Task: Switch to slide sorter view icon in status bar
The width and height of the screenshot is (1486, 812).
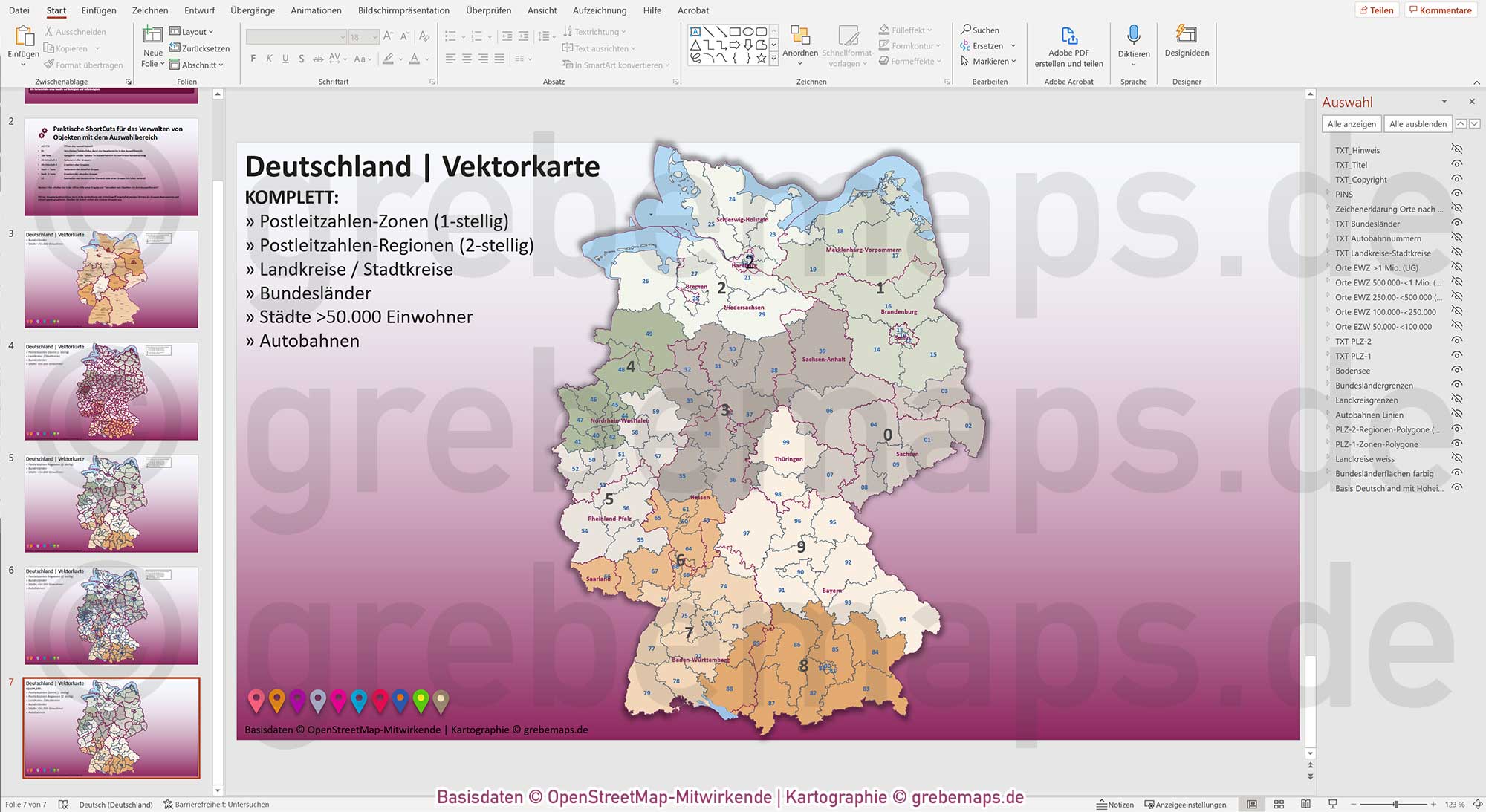Action: point(1279,804)
